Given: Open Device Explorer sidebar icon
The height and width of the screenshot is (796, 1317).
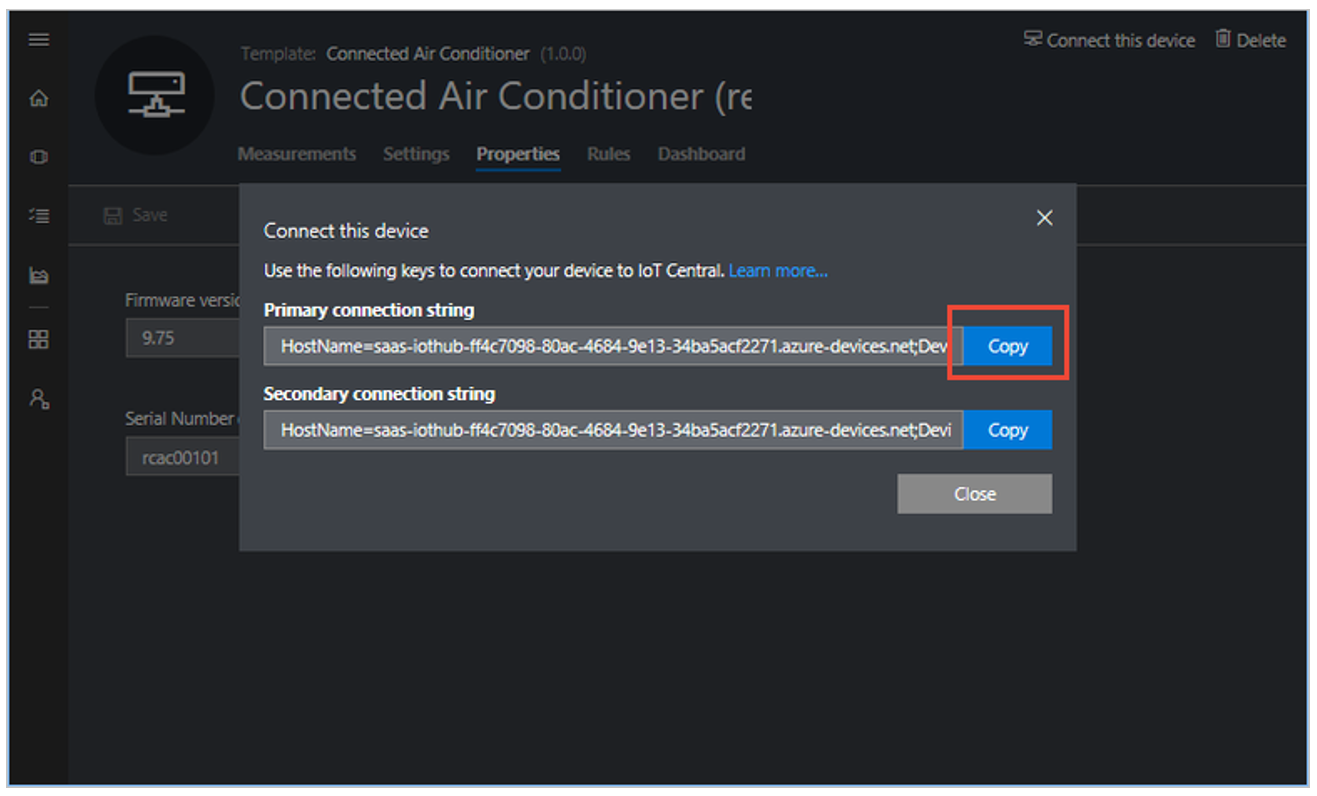Looking at the screenshot, I should tap(39, 157).
